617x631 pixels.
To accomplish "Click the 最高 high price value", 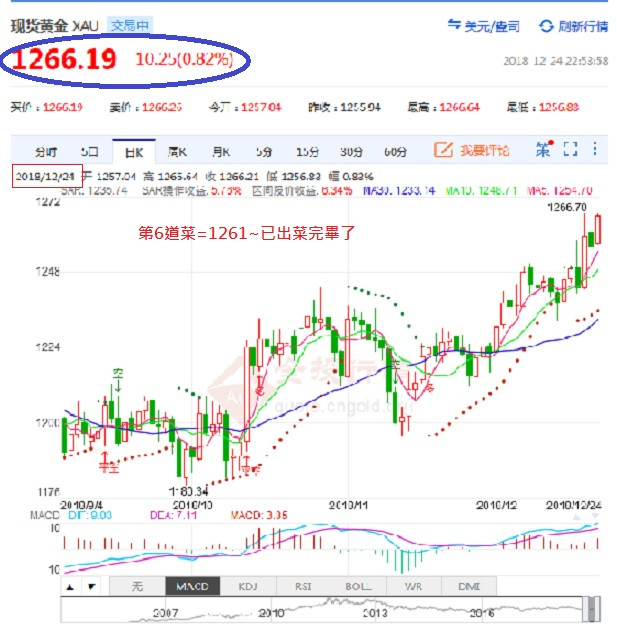I will tap(459, 107).
